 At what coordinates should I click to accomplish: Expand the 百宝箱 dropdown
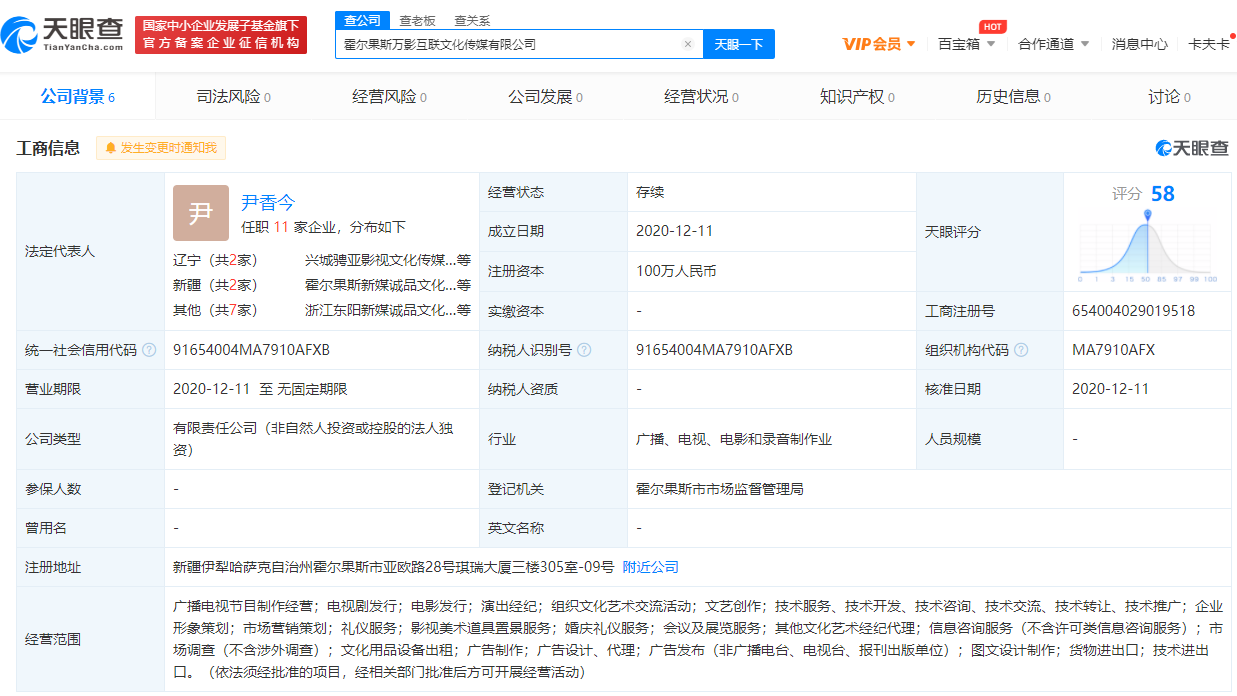pos(967,44)
